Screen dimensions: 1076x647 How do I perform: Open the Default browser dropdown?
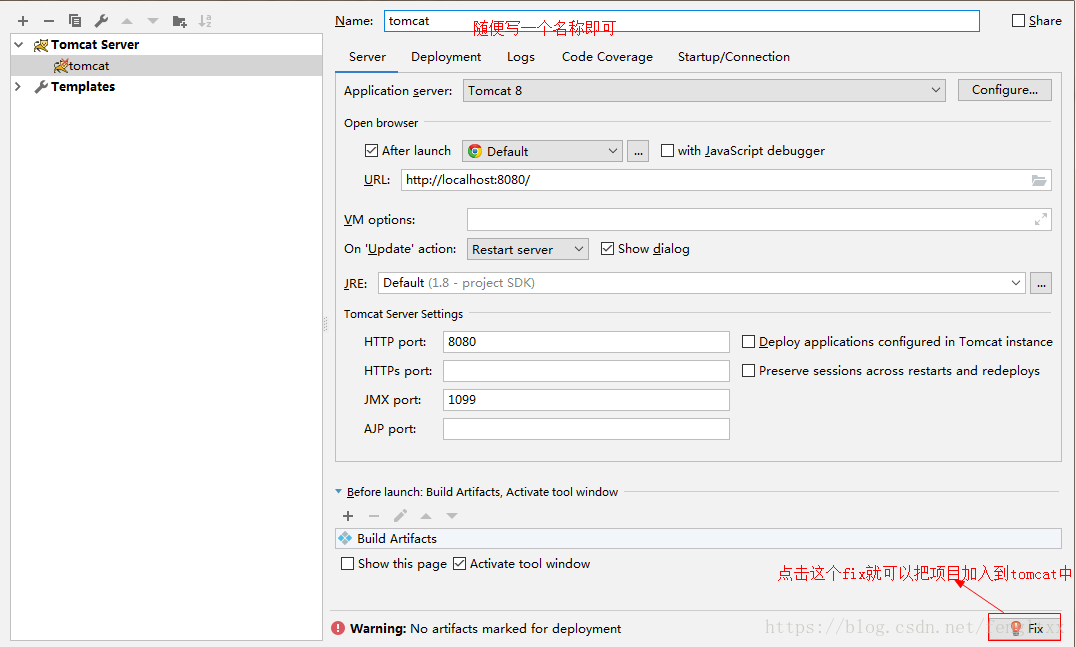[542, 151]
